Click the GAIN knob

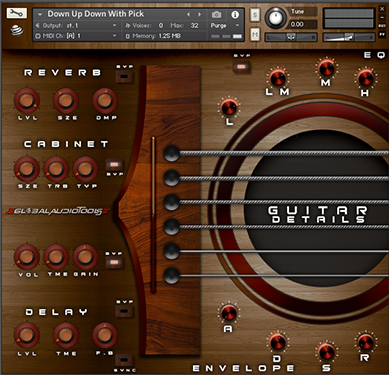85,257
